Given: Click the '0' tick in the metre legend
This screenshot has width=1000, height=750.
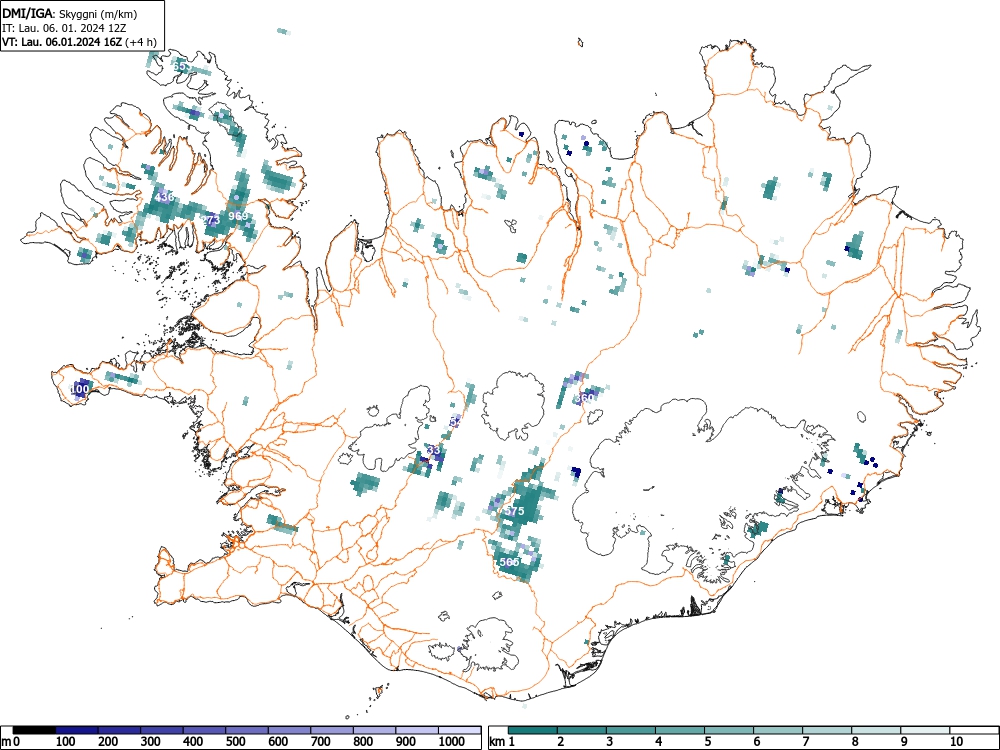Looking at the screenshot, I should pyautogui.click(x=17, y=742).
